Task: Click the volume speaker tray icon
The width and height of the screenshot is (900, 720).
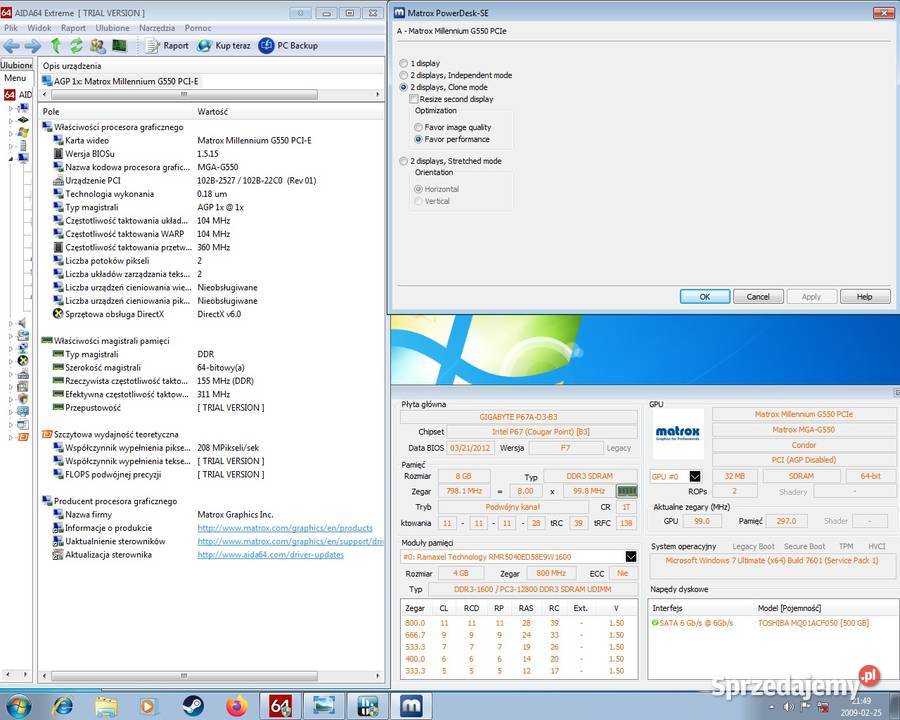Action: (x=789, y=707)
